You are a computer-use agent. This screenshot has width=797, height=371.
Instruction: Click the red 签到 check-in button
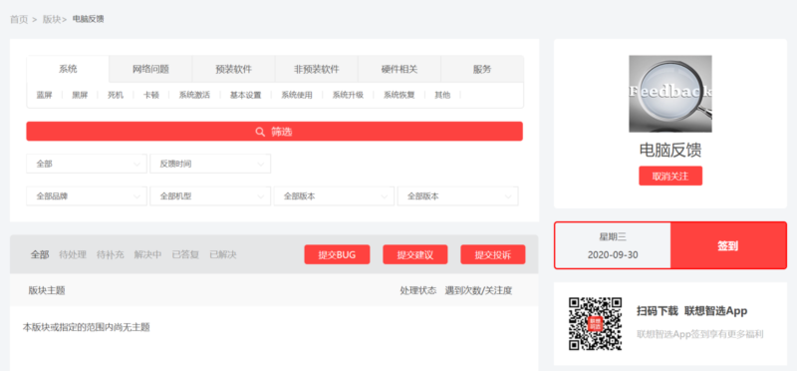[728, 245]
